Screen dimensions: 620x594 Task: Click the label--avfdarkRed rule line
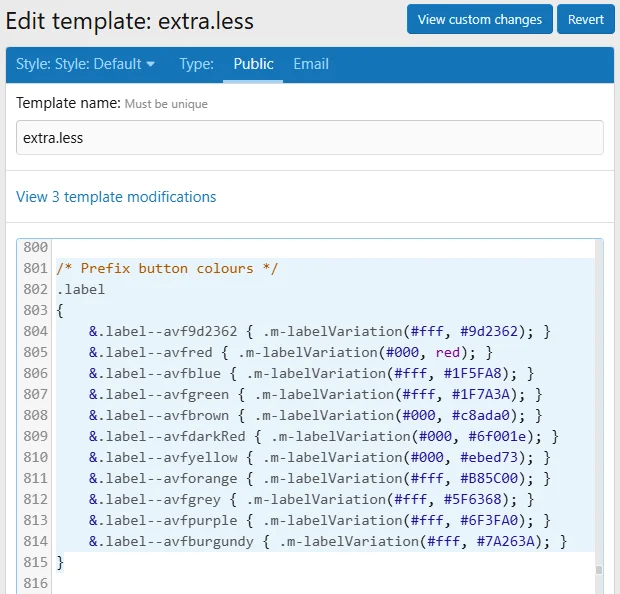(x=324, y=436)
